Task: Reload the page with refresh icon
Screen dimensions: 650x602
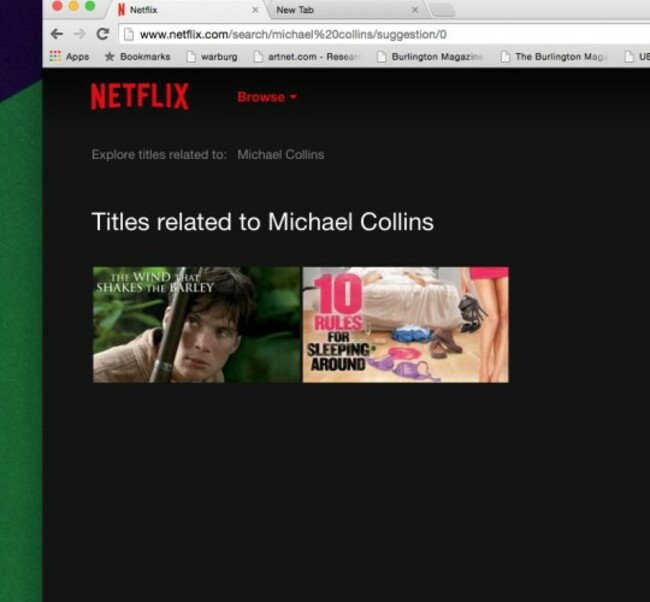Action: pos(102,34)
